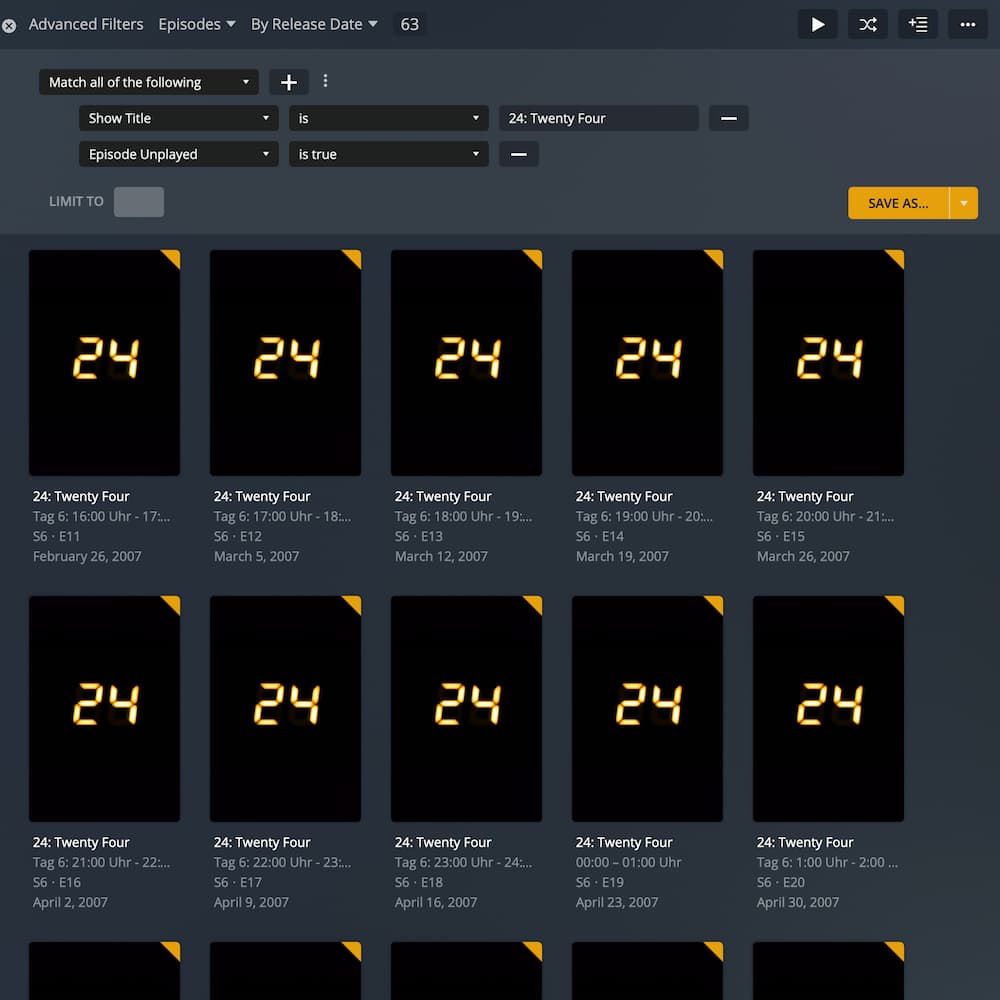Click the 24: Twenty Four value field
Image resolution: width=1000 pixels, height=1000 pixels.
(598, 119)
